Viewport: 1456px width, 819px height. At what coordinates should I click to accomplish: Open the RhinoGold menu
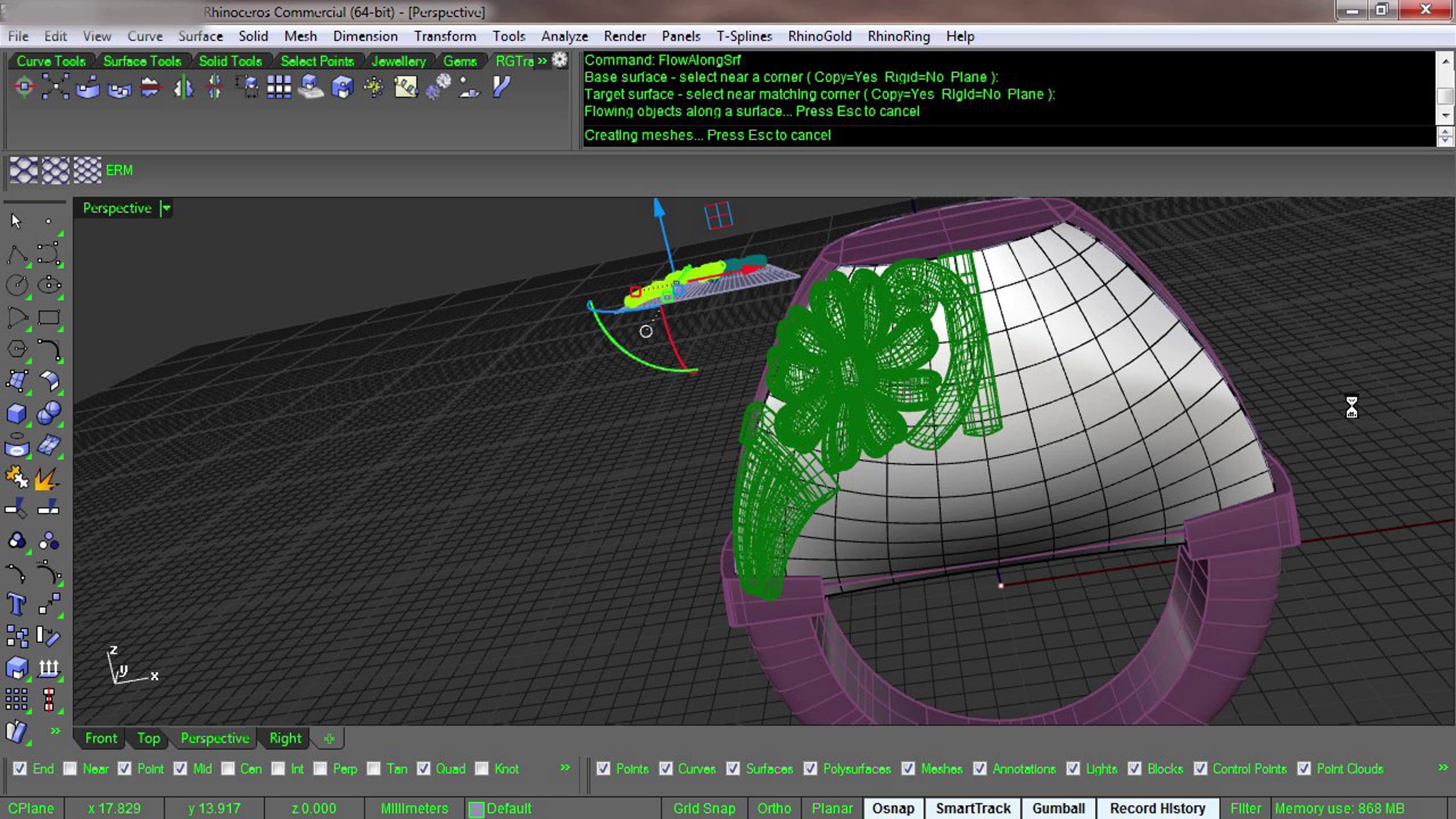point(819,36)
